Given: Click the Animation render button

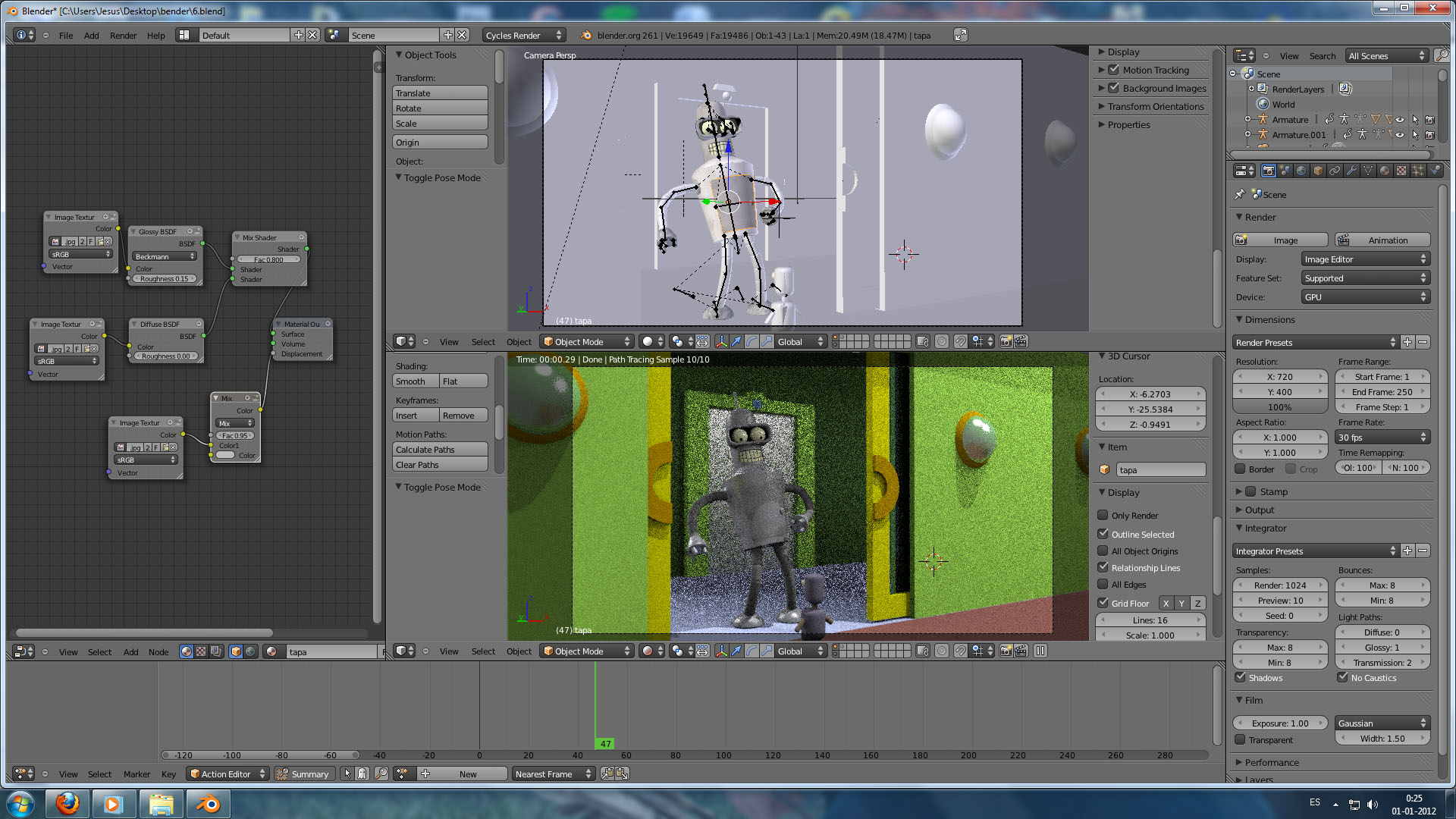Looking at the screenshot, I should click(1383, 240).
